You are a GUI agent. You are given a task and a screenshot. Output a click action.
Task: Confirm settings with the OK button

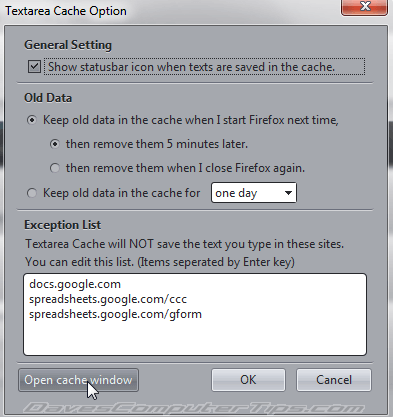point(248,380)
